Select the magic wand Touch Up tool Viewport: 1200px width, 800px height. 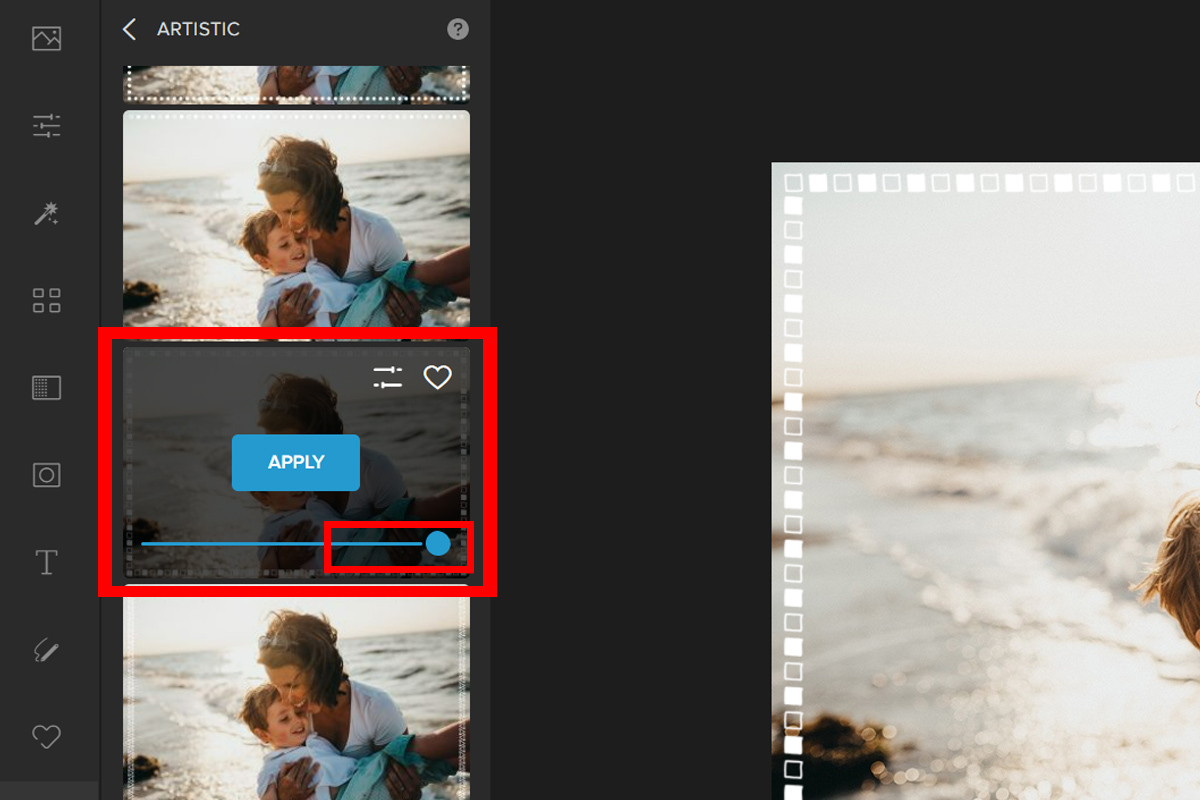(47, 212)
